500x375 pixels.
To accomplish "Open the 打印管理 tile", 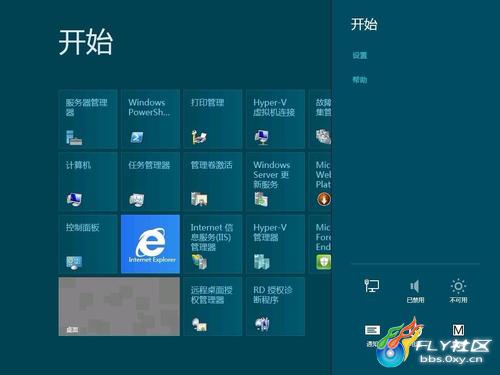I will click(x=213, y=119).
